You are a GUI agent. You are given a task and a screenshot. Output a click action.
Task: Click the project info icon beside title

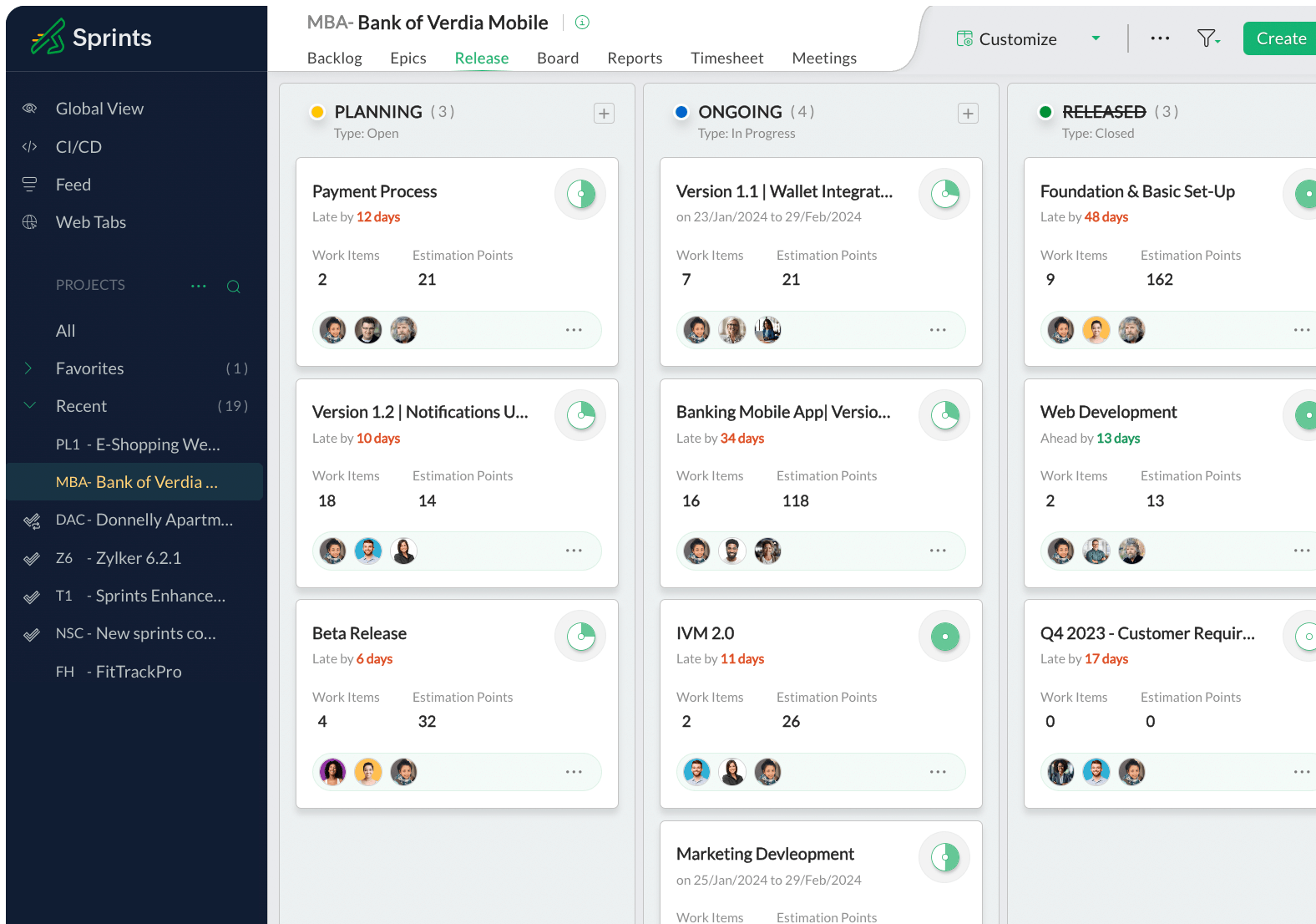pyautogui.click(x=582, y=23)
